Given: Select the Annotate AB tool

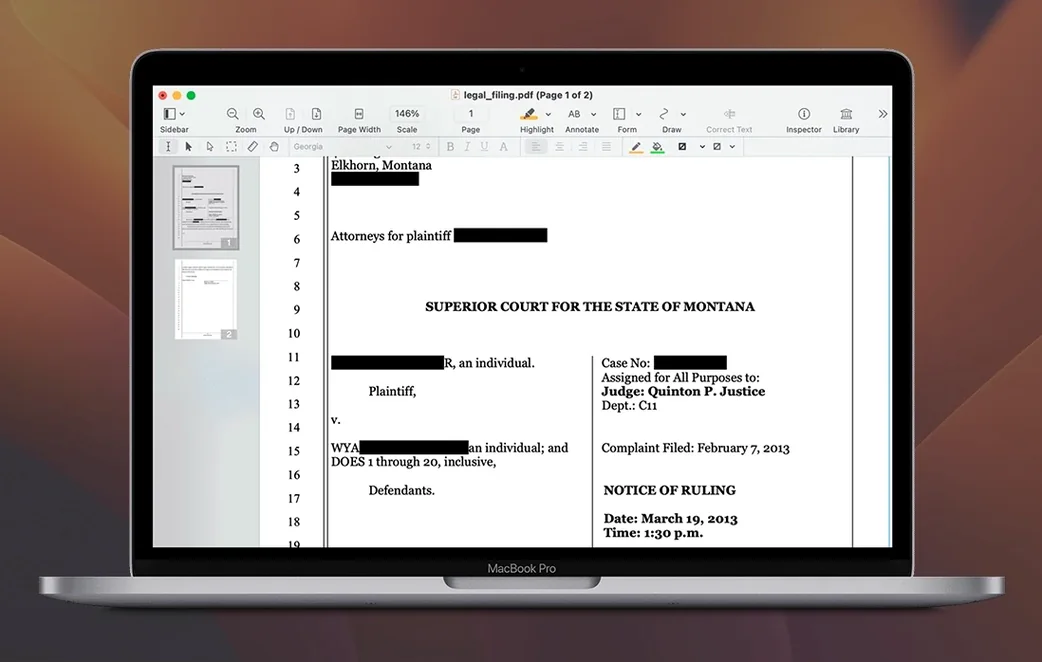Looking at the screenshot, I should point(574,114).
